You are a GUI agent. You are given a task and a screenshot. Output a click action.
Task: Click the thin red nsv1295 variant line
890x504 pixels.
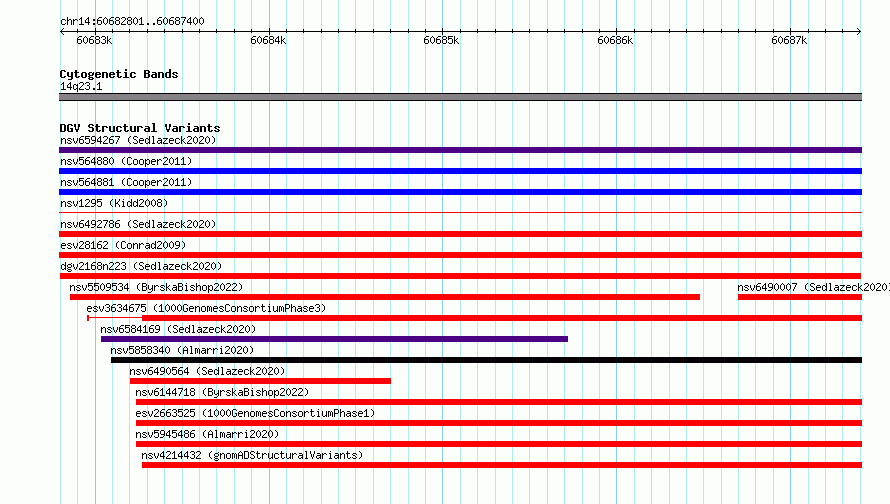(x=460, y=213)
